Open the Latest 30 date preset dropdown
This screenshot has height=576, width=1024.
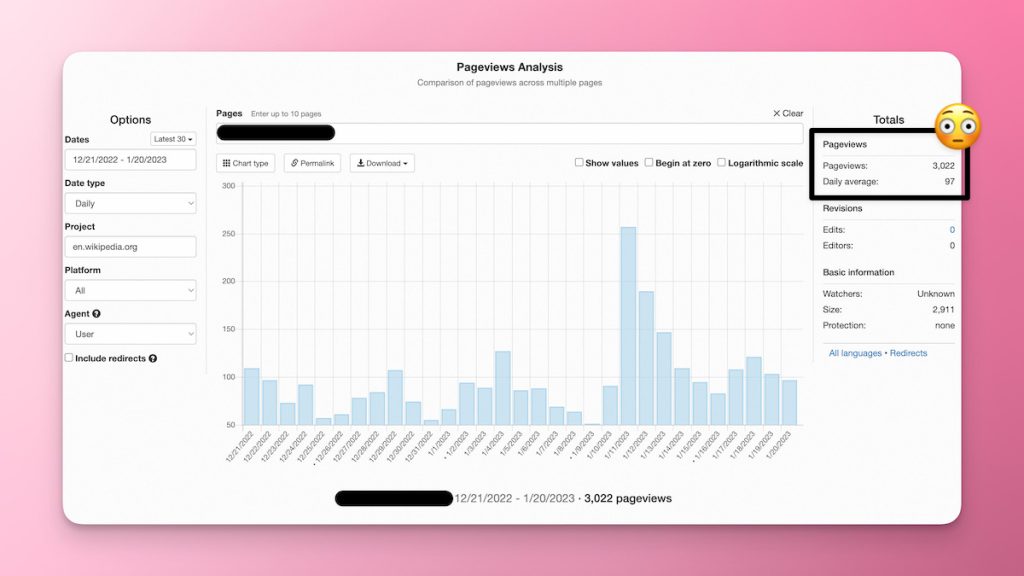point(173,139)
